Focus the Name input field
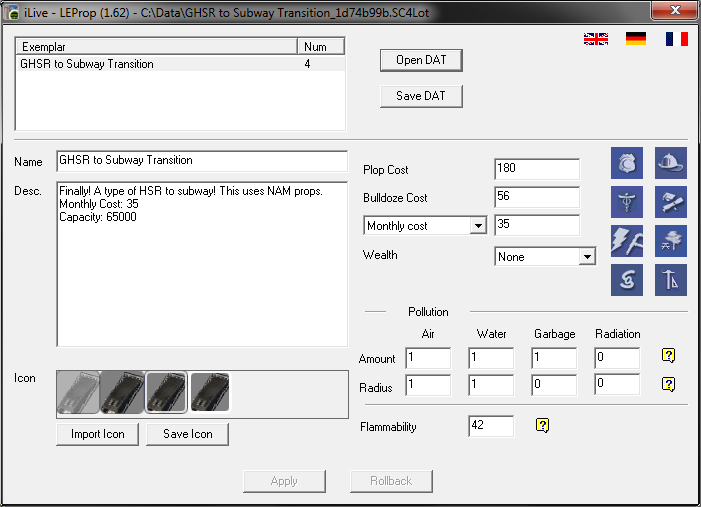 (x=202, y=161)
